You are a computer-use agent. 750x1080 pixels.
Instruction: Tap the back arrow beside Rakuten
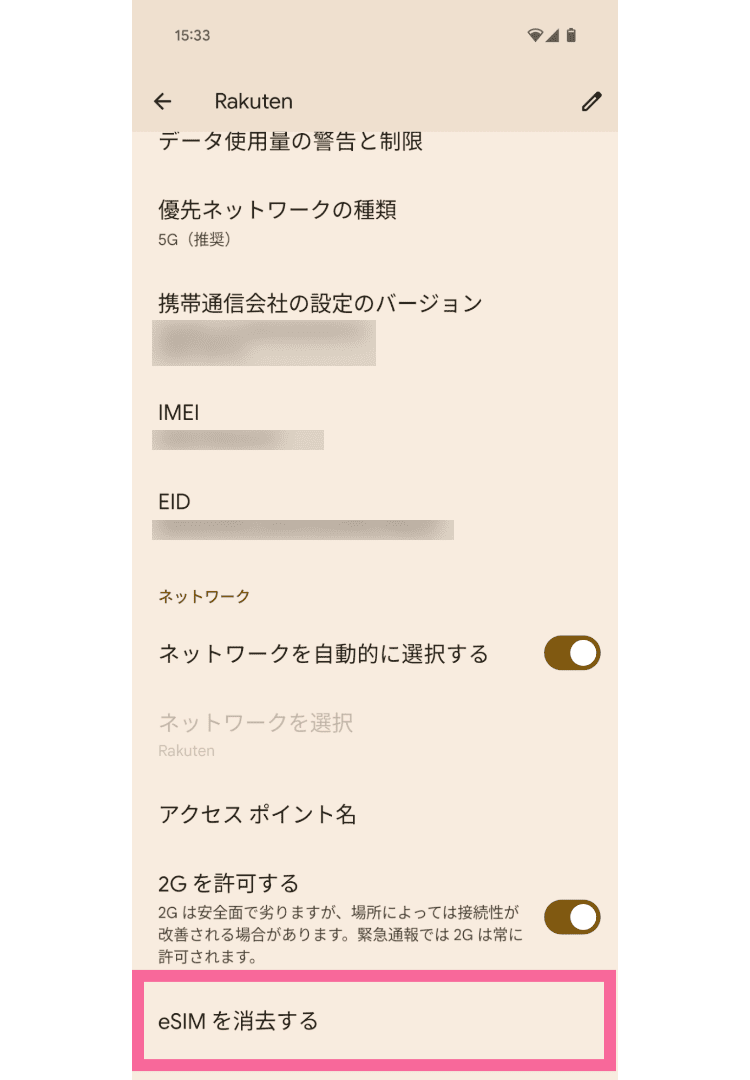click(163, 101)
